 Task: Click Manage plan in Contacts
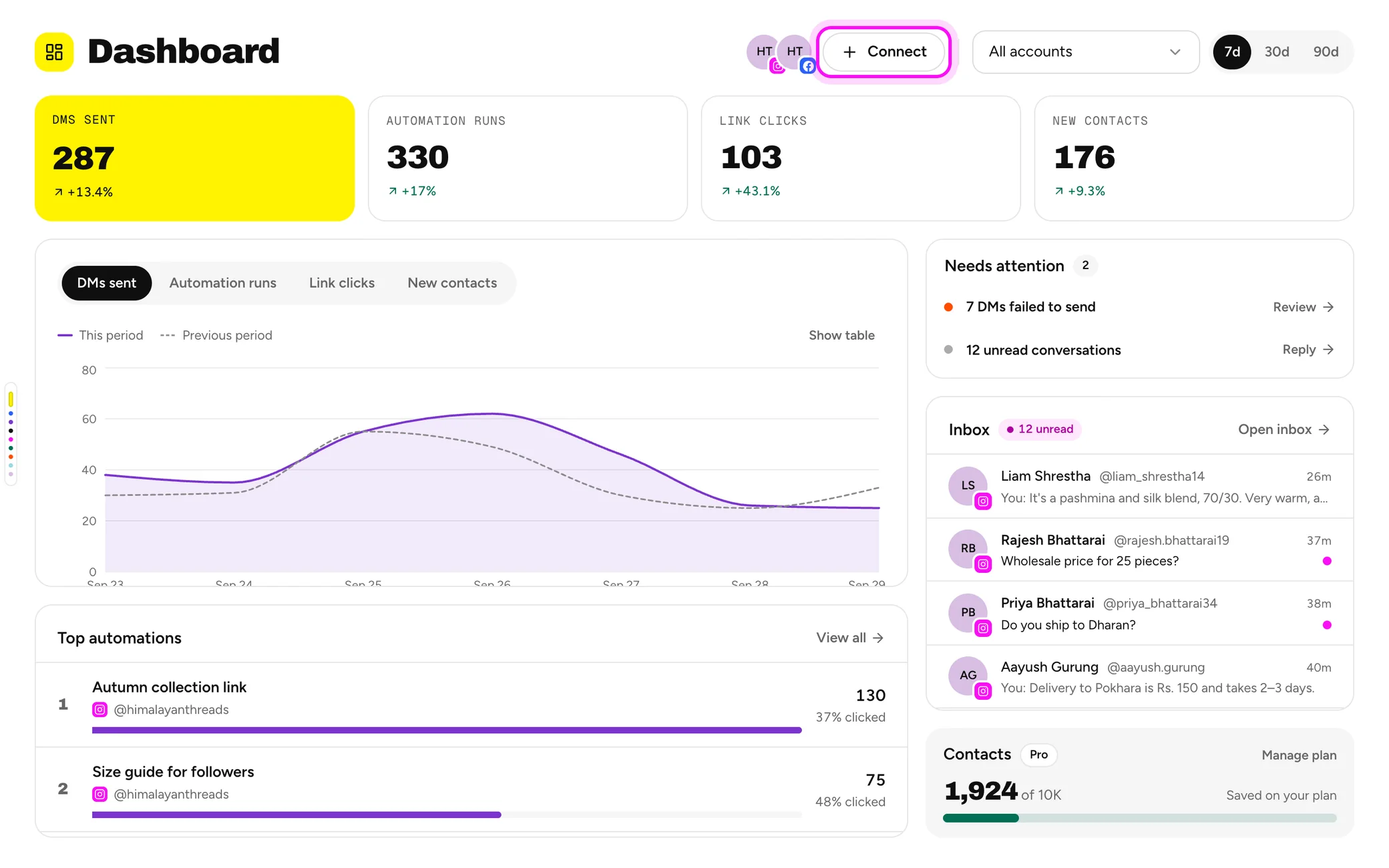click(x=1299, y=755)
